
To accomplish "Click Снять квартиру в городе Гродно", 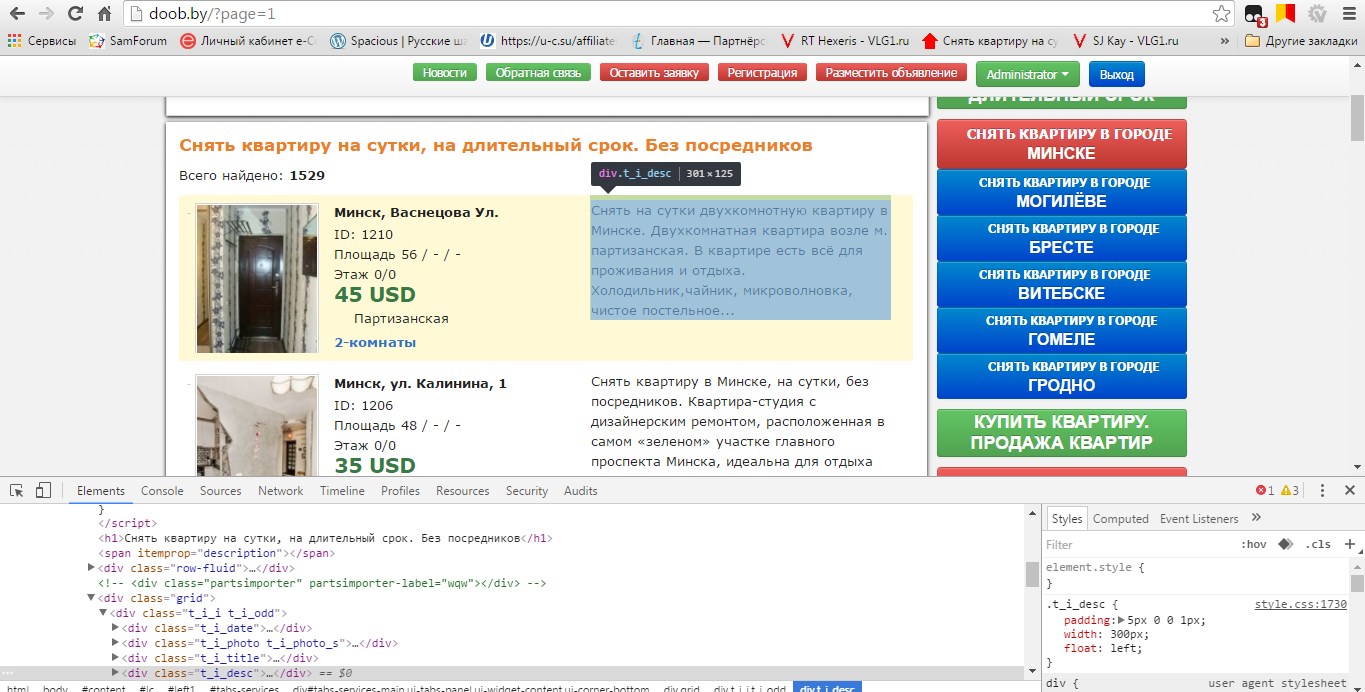I will point(1061,376).
